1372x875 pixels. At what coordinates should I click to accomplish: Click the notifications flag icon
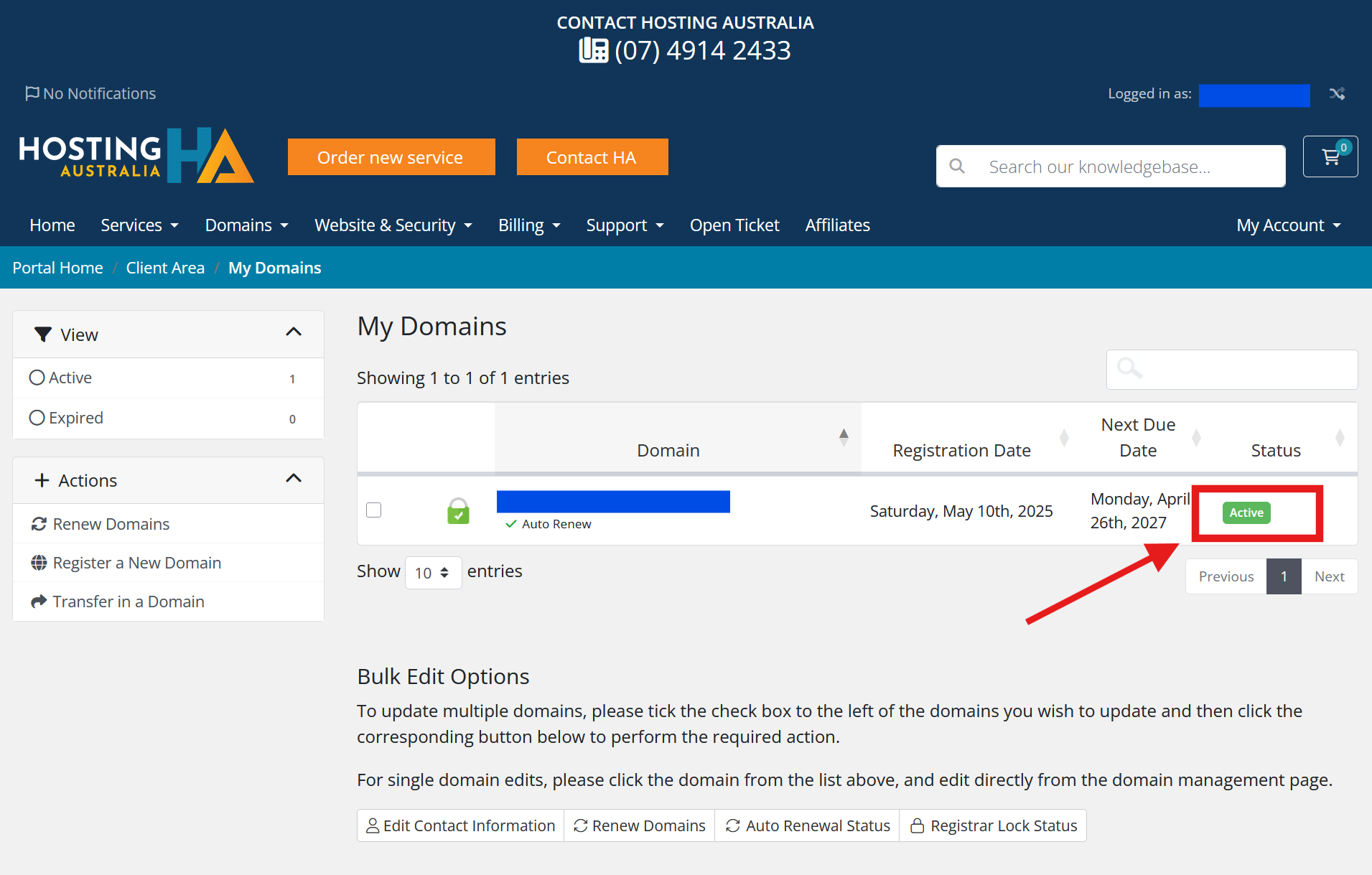point(32,94)
